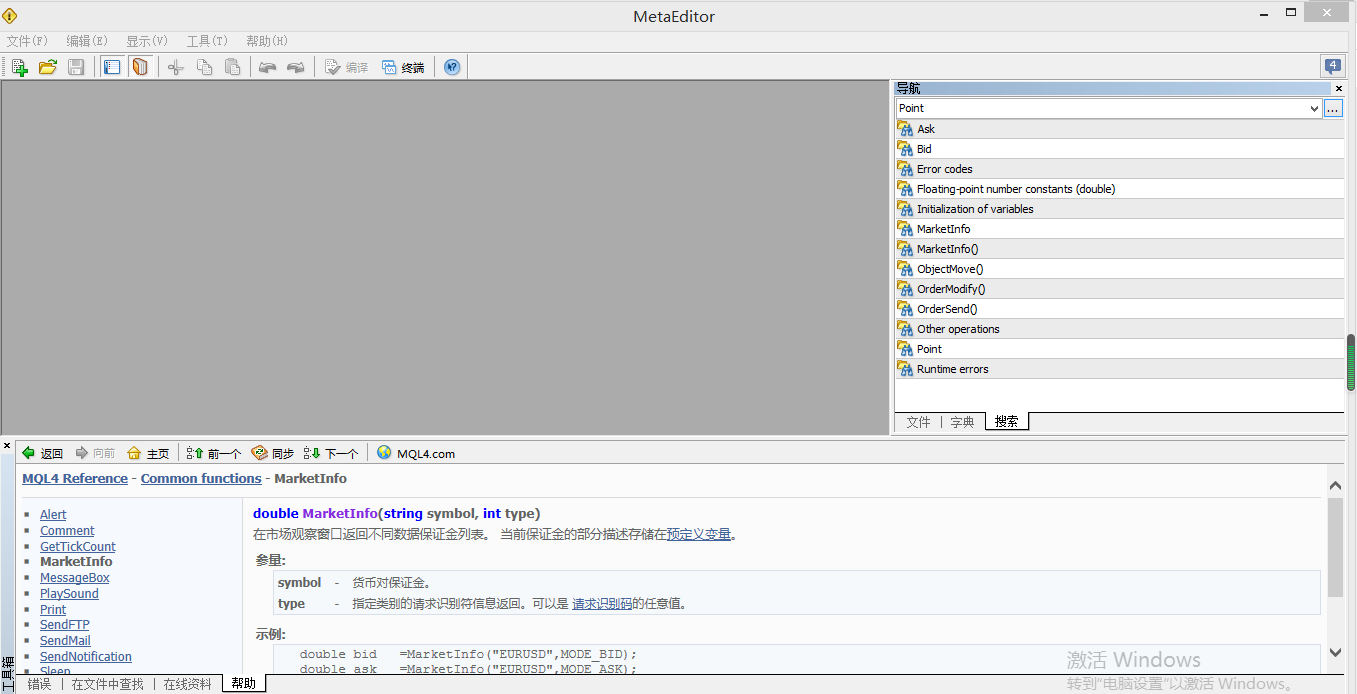
Task: Open the GetTickCount function link
Action: [78, 546]
